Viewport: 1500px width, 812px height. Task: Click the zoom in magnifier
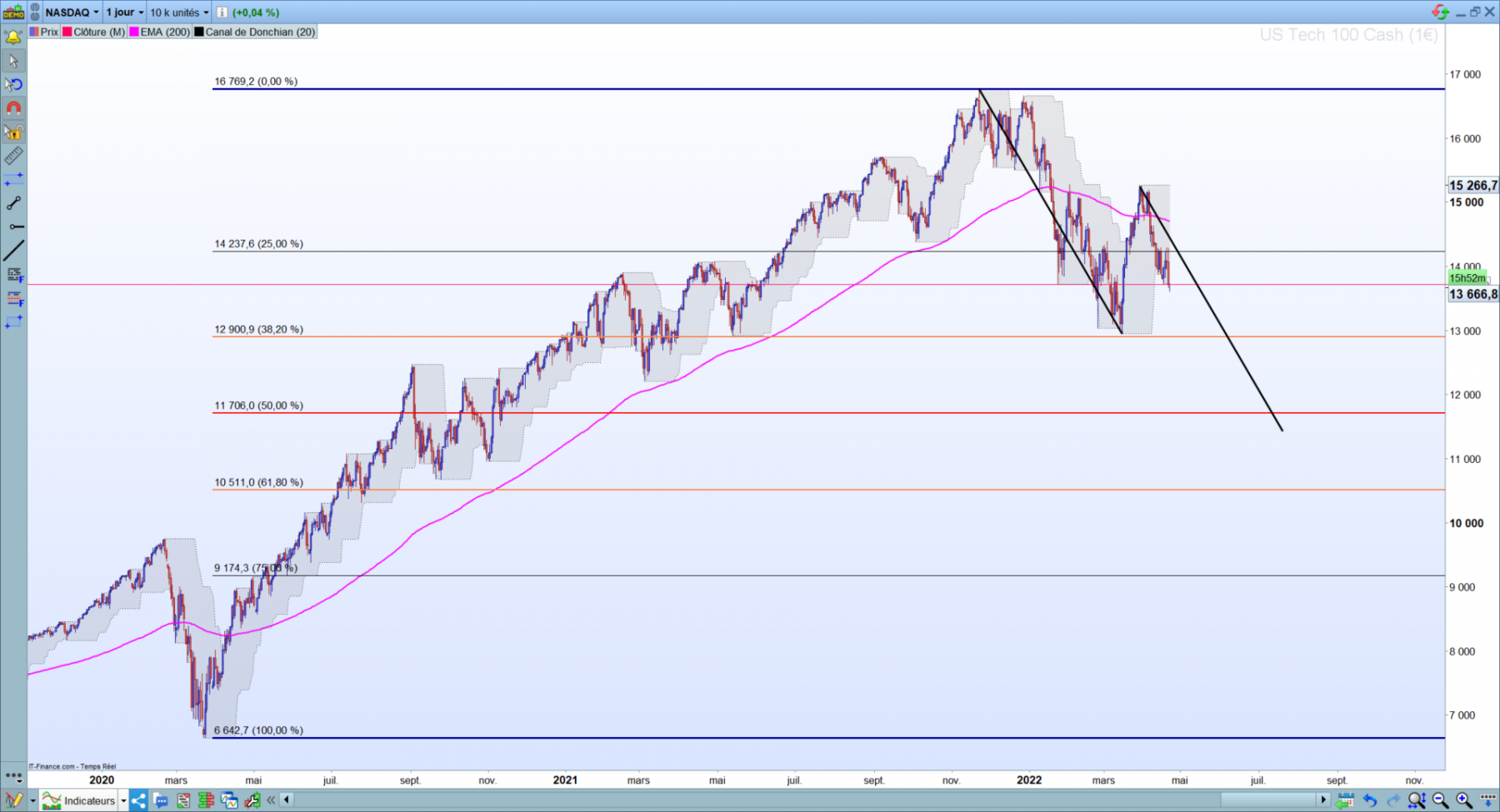point(1463,800)
